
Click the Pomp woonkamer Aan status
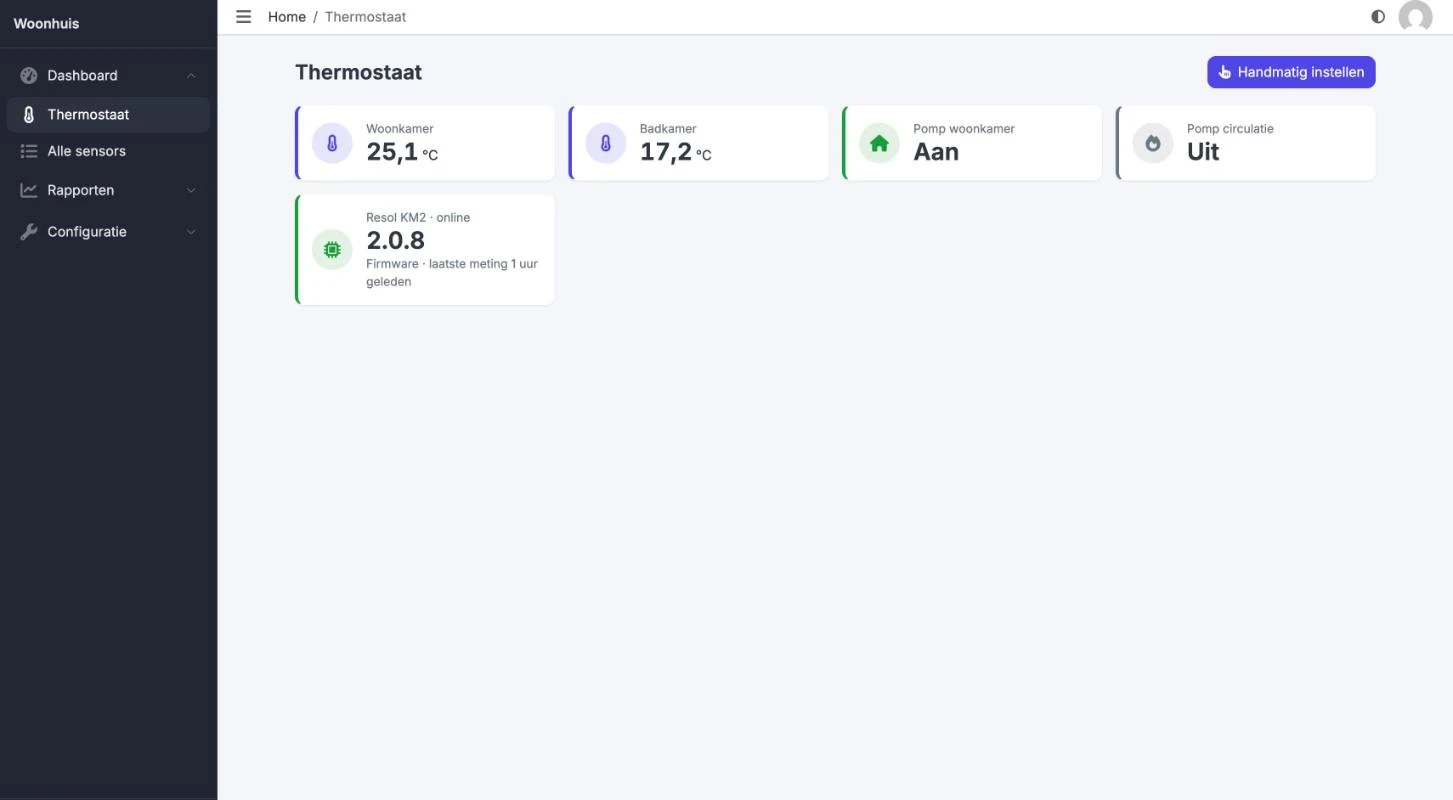pos(936,152)
